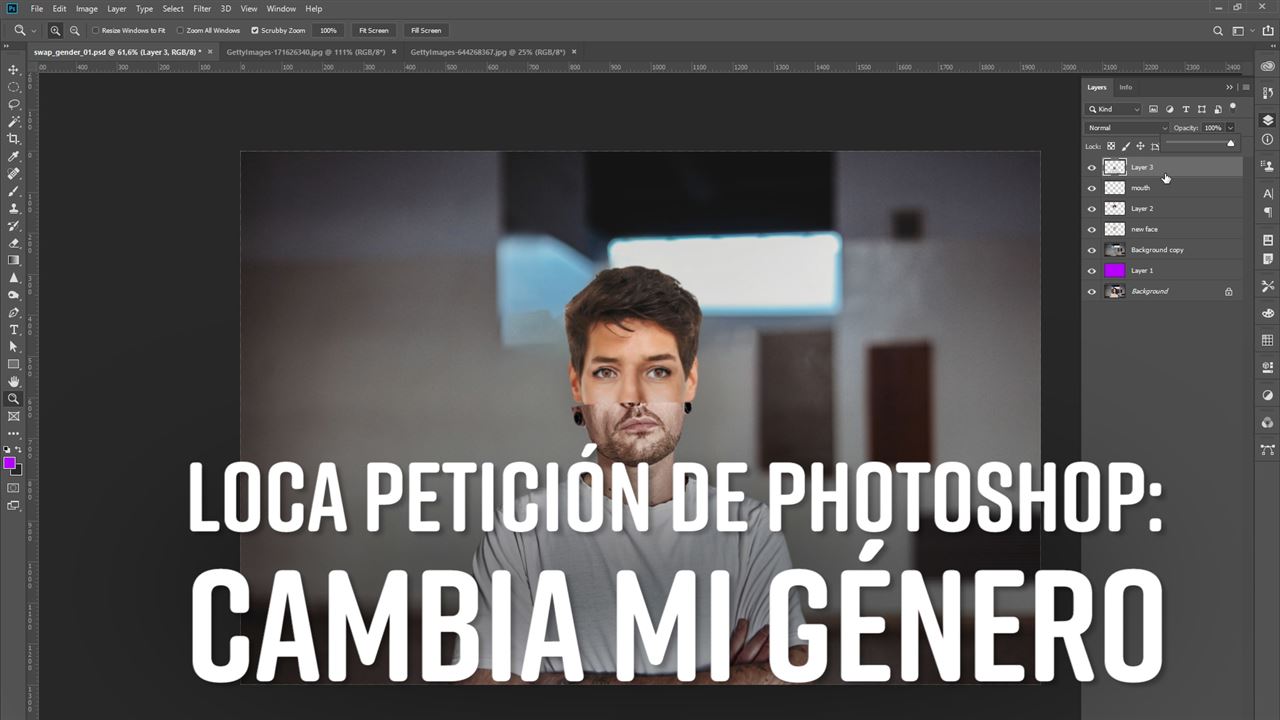The height and width of the screenshot is (720, 1280).
Task: Click the Zoom In magnifier option
Action: point(55,31)
